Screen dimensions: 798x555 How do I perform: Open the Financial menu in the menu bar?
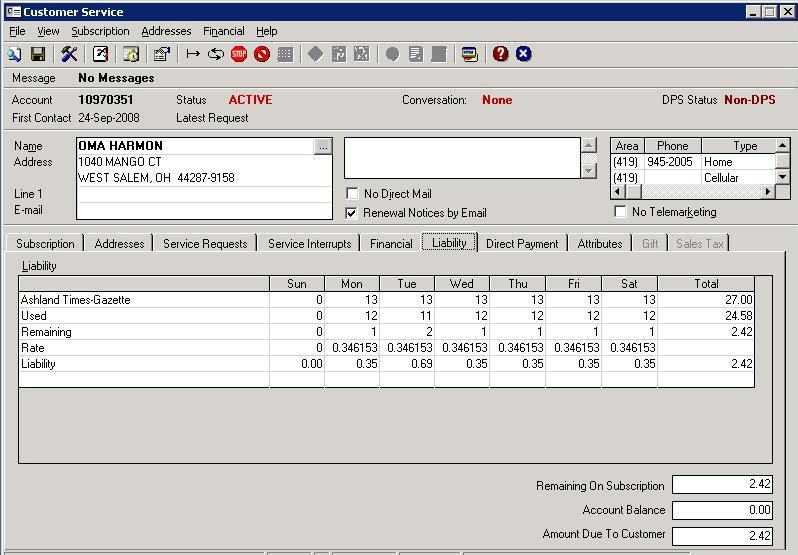pyautogui.click(x=223, y=31)
